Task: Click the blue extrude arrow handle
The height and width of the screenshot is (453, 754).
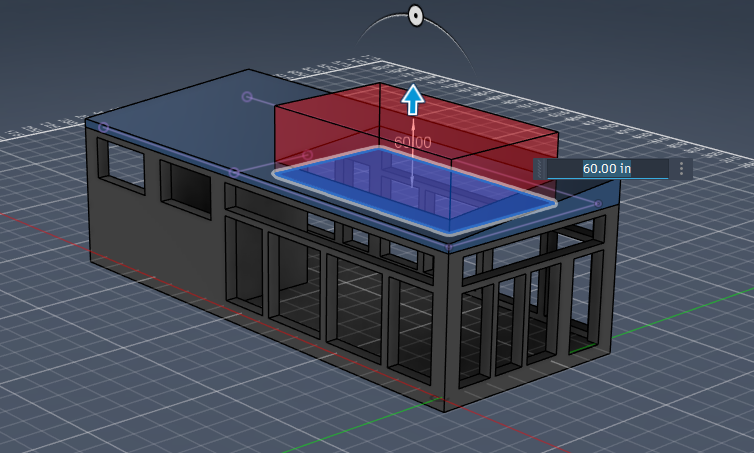Action: [x=413, y=100]
